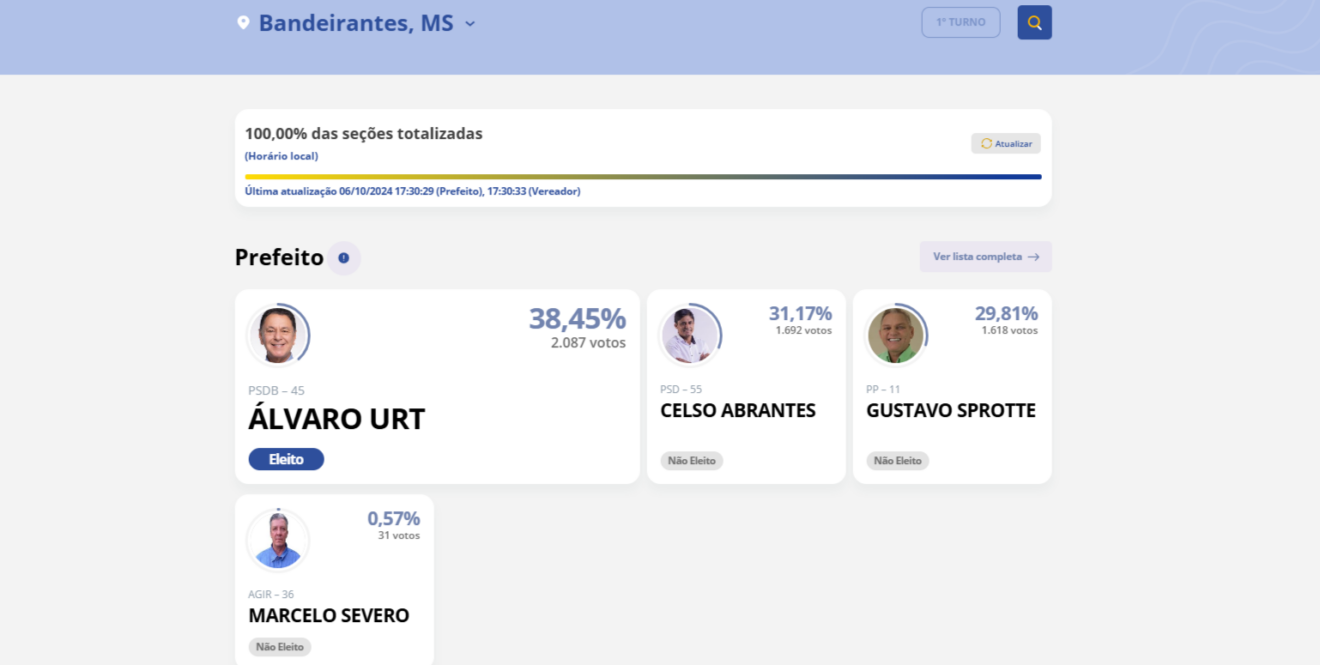Click the Prefeito section heading
This screenshot has height=665, width=1320.
pos(279,258)
